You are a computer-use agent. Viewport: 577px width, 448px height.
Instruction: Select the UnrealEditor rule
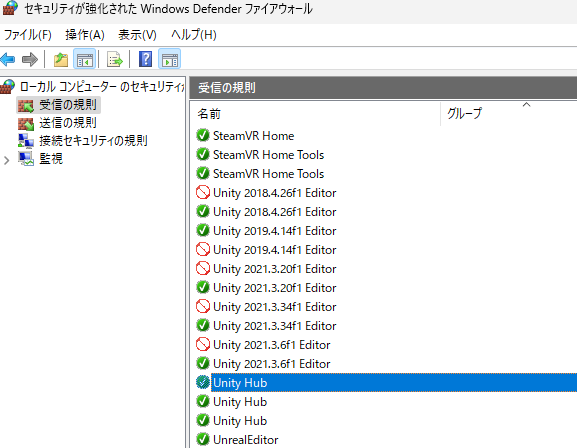245,440
